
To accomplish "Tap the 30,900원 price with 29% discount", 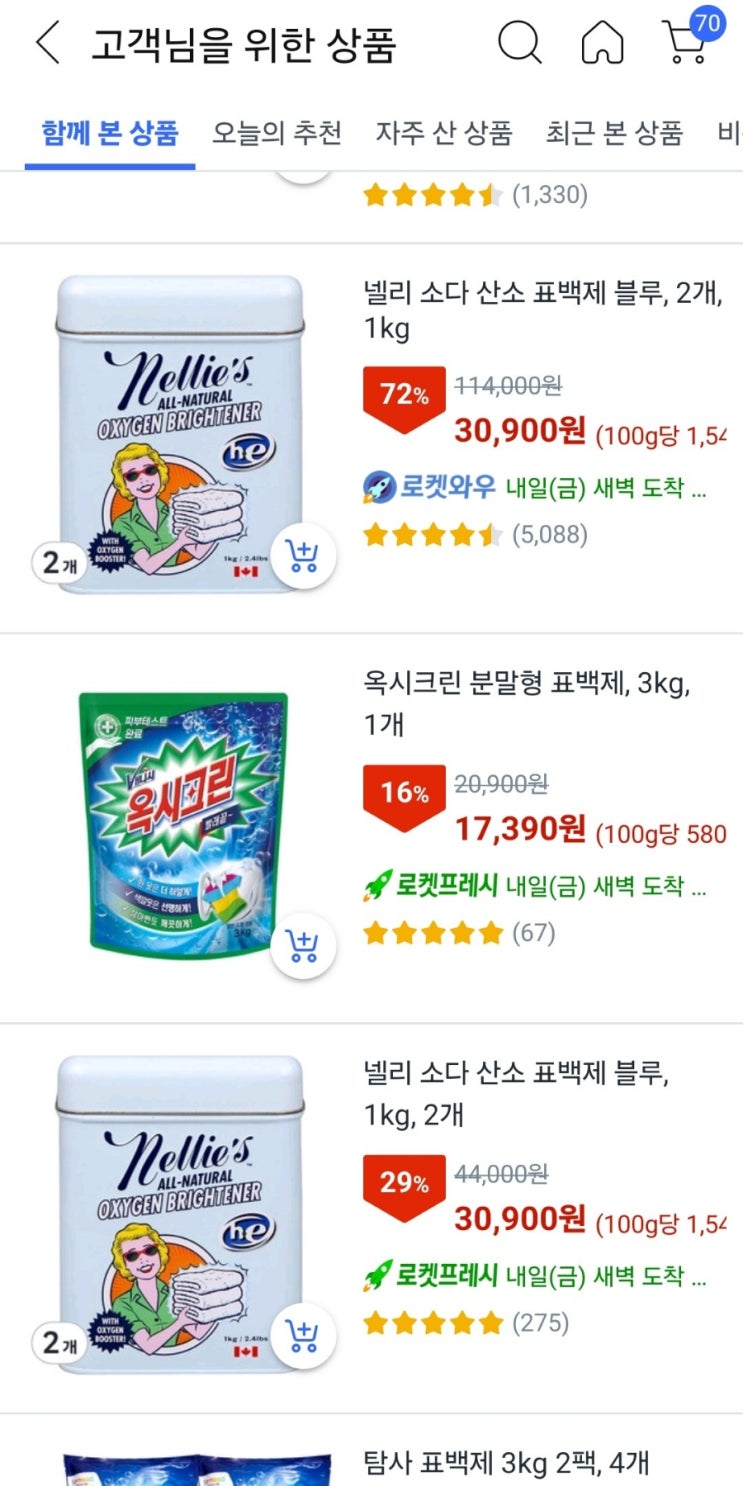I will click(x=520, y=1218).
